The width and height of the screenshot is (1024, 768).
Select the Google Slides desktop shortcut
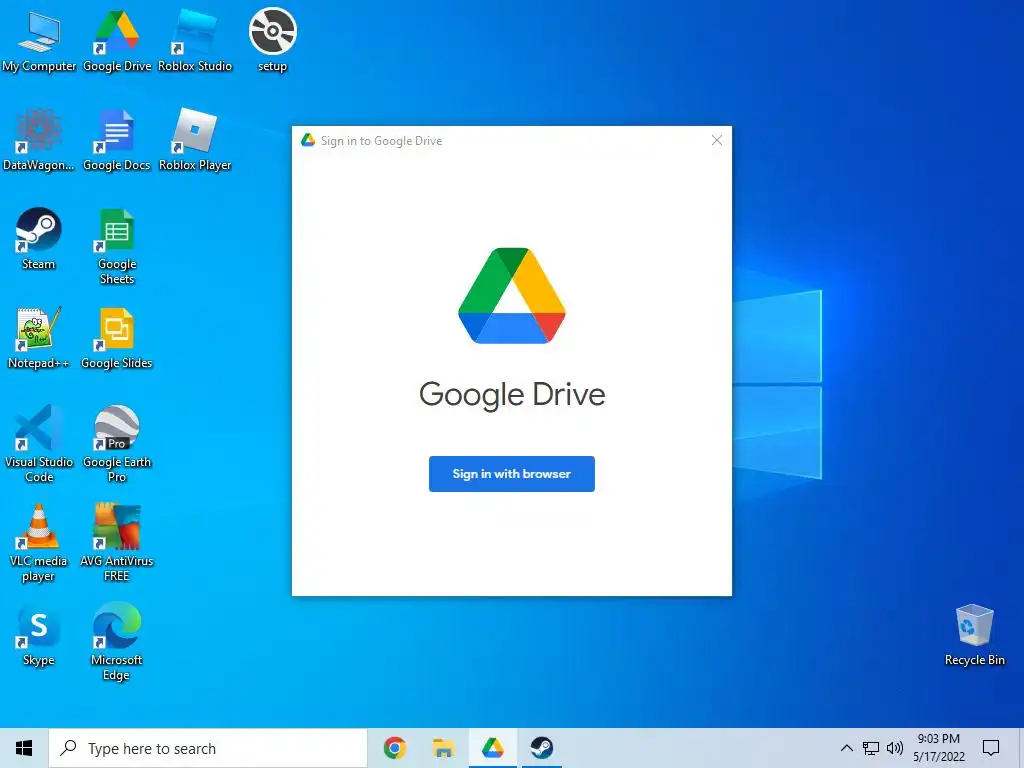(x=117, y=338)
